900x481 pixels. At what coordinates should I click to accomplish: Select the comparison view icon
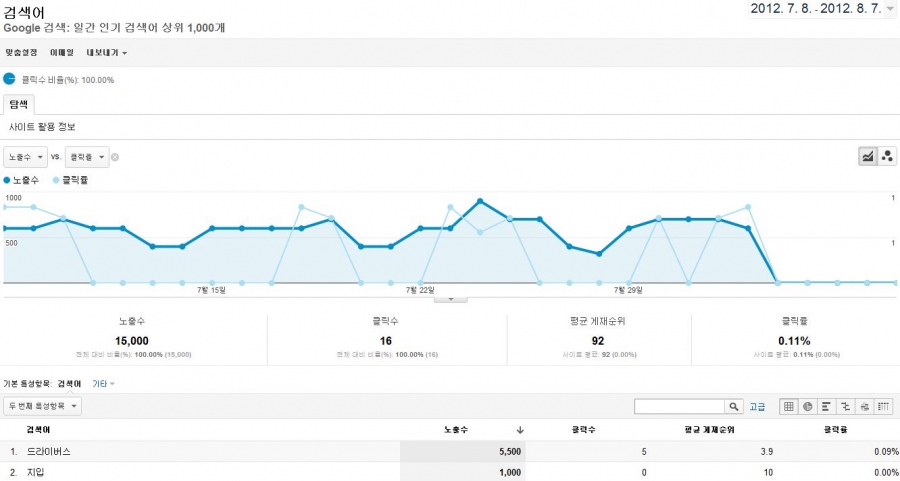point(845,406)
